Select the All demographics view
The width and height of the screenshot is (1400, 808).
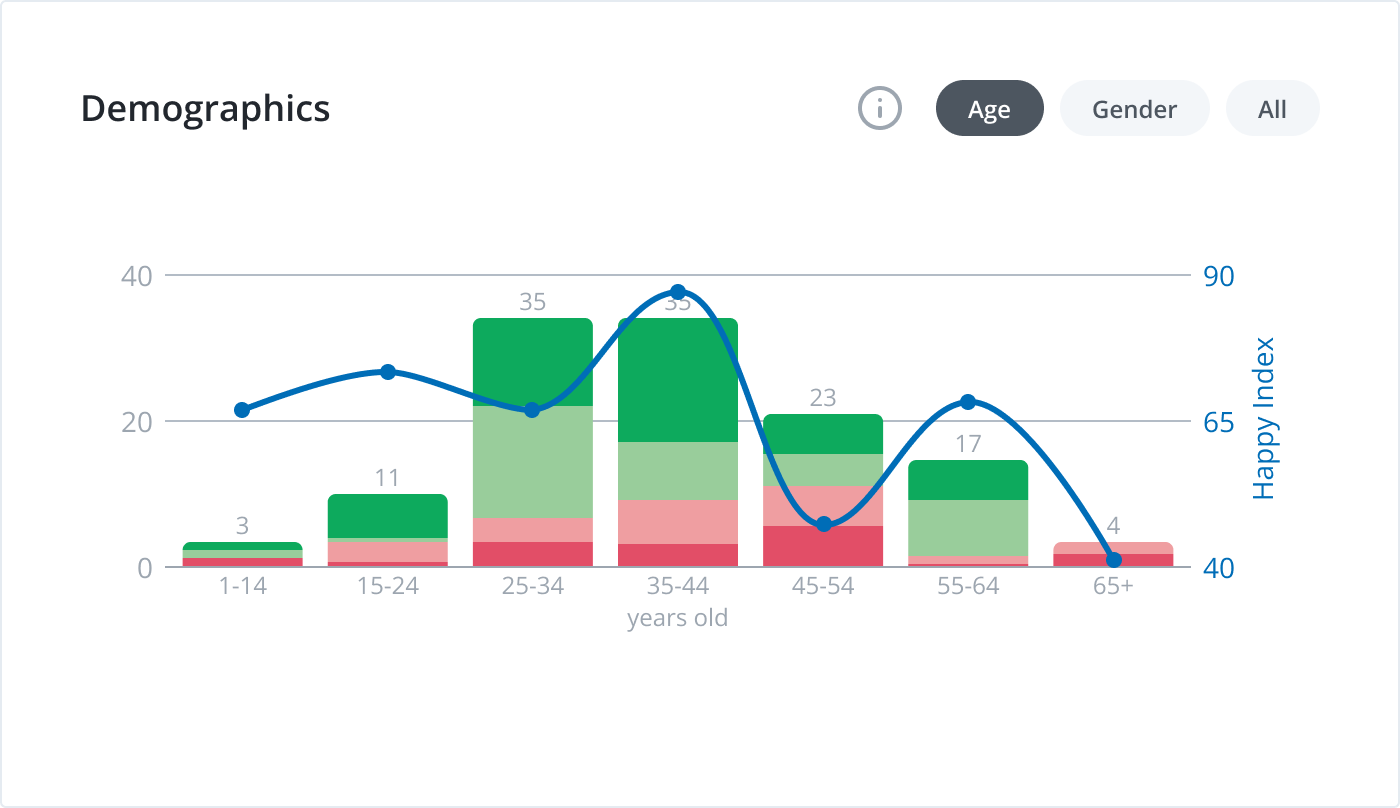[x=1272, y=108]
